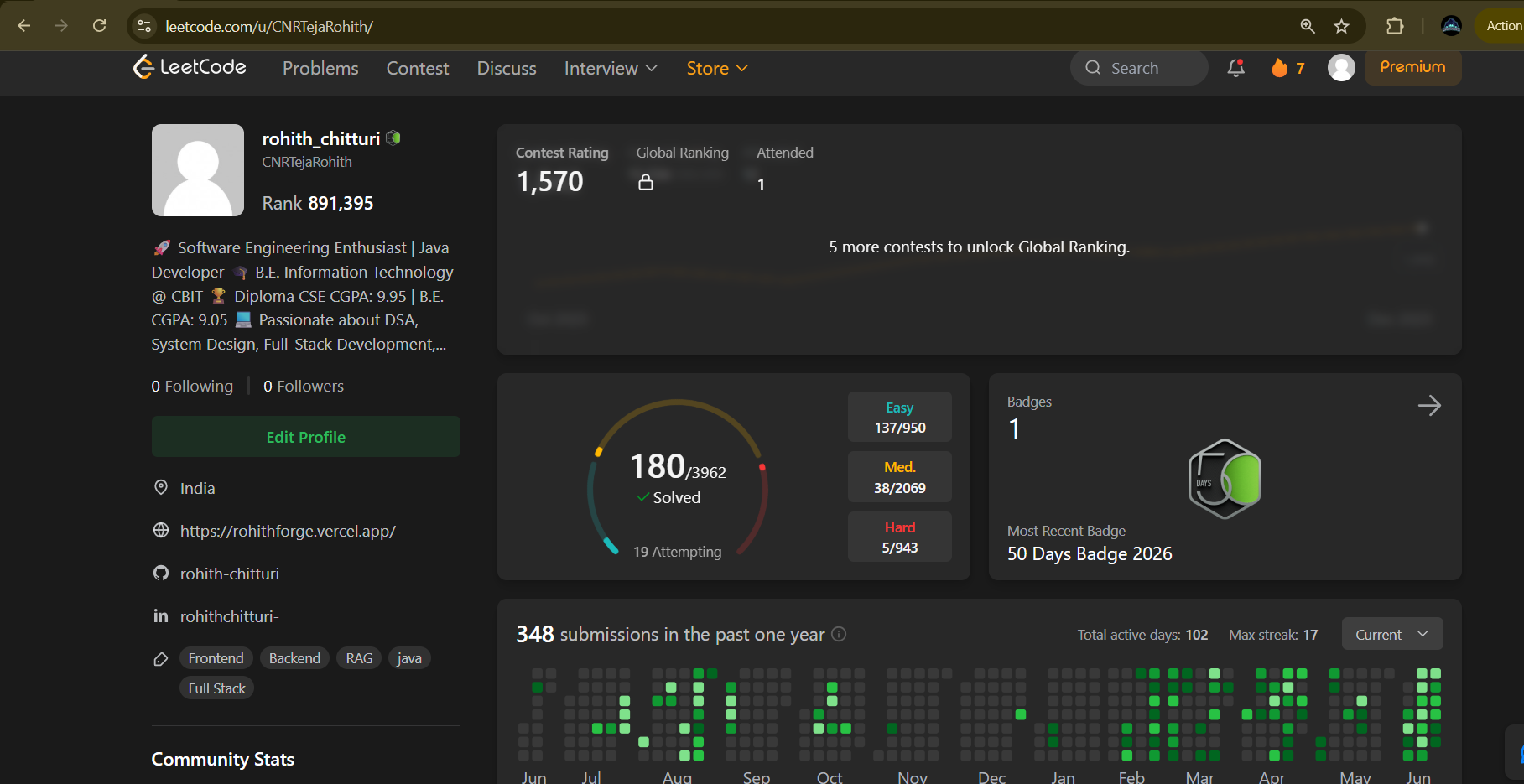Viewport: 1524px width, 784px height.
Task: Click the solved problems progress ring
Action: [678, 478]
